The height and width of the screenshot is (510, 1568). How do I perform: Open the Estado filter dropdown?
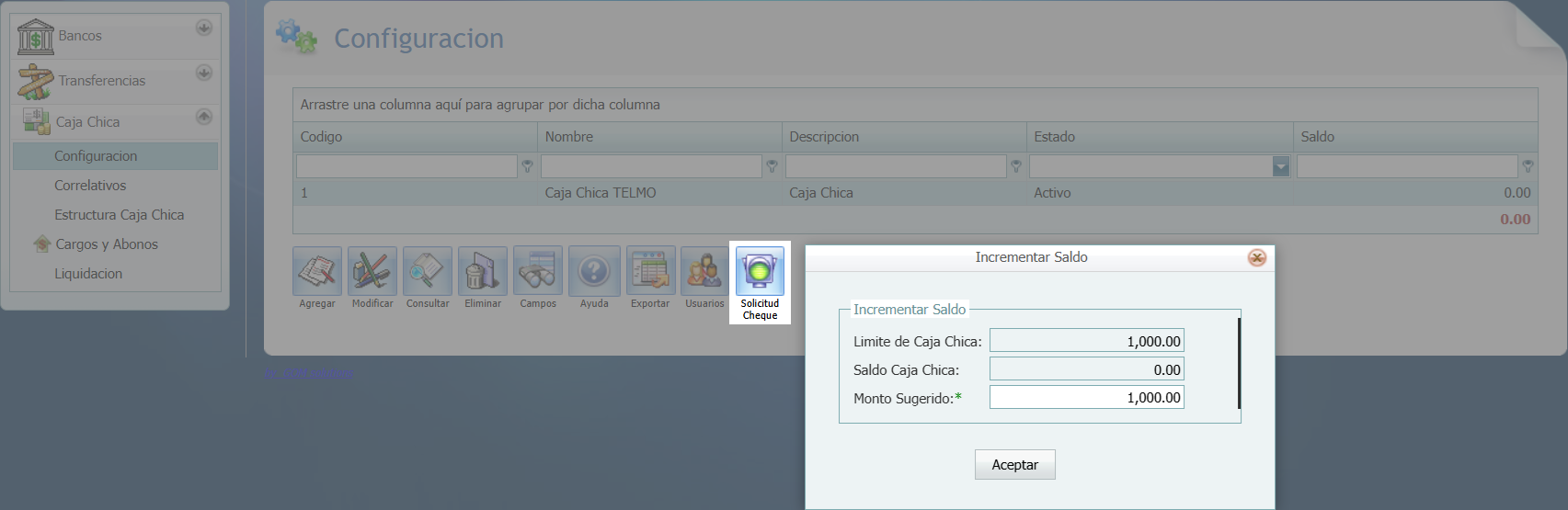pos(1280,166)
